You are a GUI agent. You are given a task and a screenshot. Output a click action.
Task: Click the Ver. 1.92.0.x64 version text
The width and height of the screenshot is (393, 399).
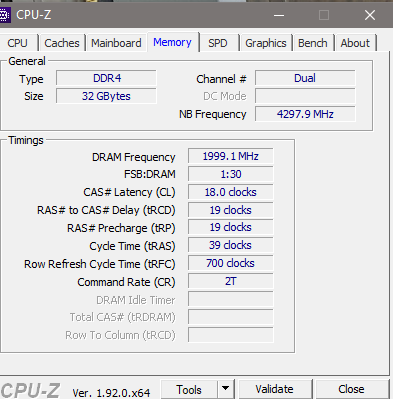[111, 393]
